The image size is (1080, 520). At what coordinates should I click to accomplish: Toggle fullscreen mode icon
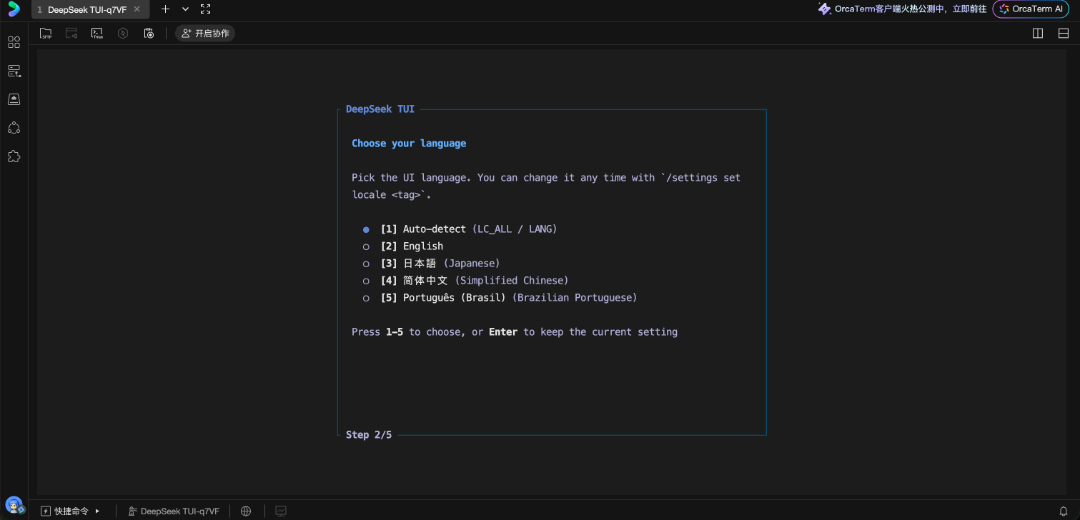point(205,9)
